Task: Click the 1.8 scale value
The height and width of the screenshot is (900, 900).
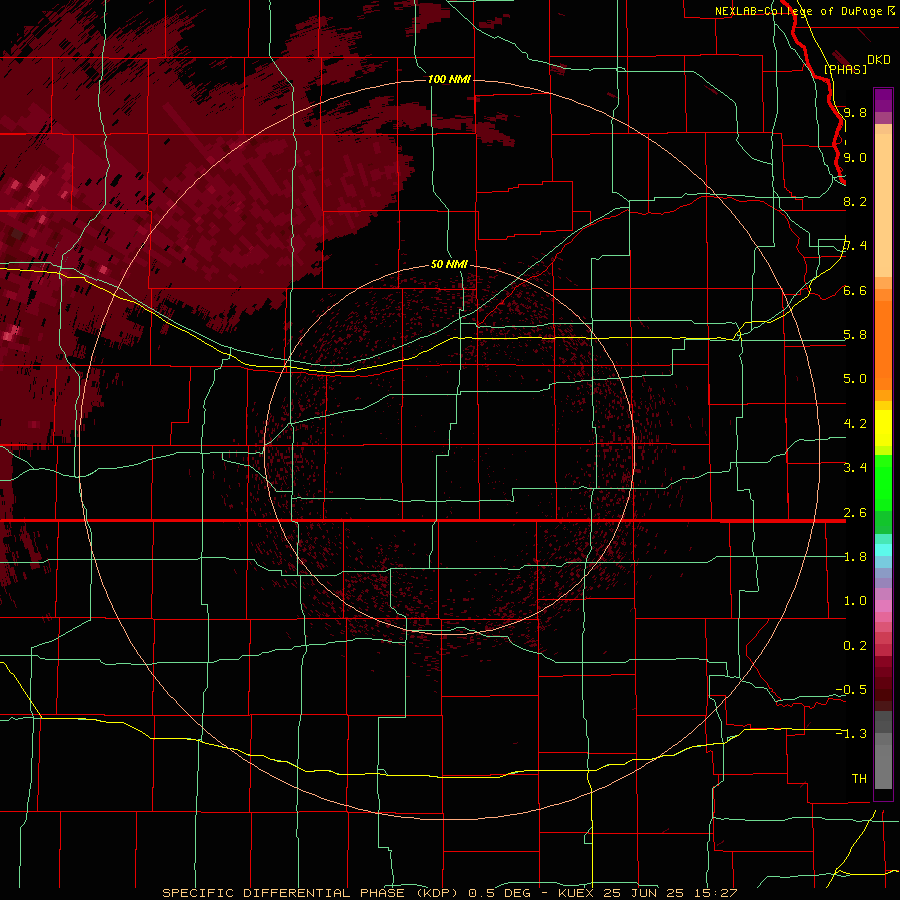Action: click(855, 557)
